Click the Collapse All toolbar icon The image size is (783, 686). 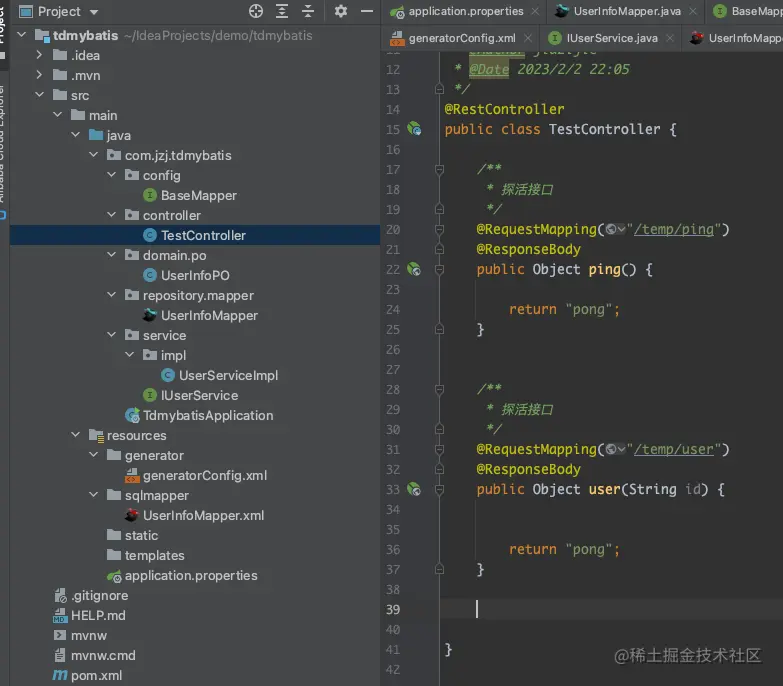[x=308, y=11]
